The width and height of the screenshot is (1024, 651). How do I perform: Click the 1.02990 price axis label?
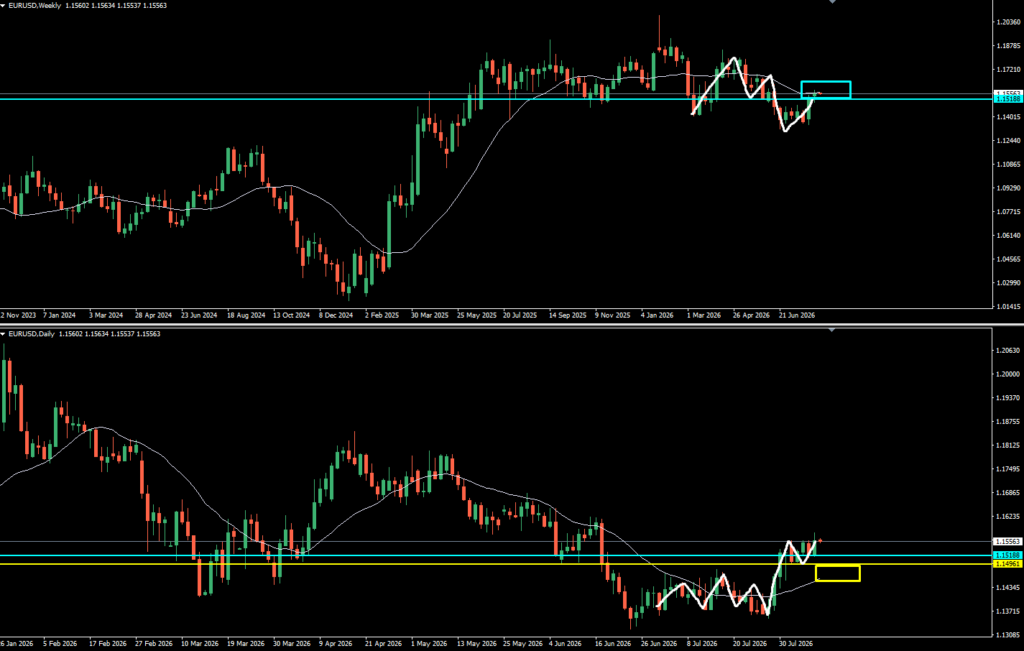tap(1008, 283)
